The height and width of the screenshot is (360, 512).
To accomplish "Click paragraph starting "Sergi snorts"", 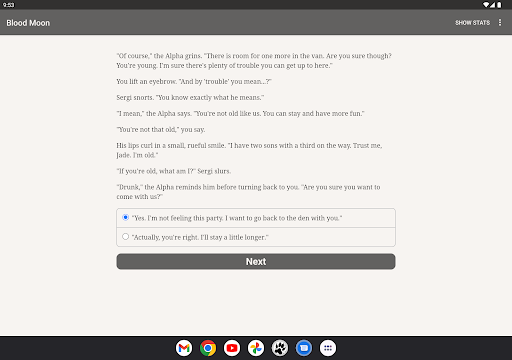I will [x=190, y=98].
